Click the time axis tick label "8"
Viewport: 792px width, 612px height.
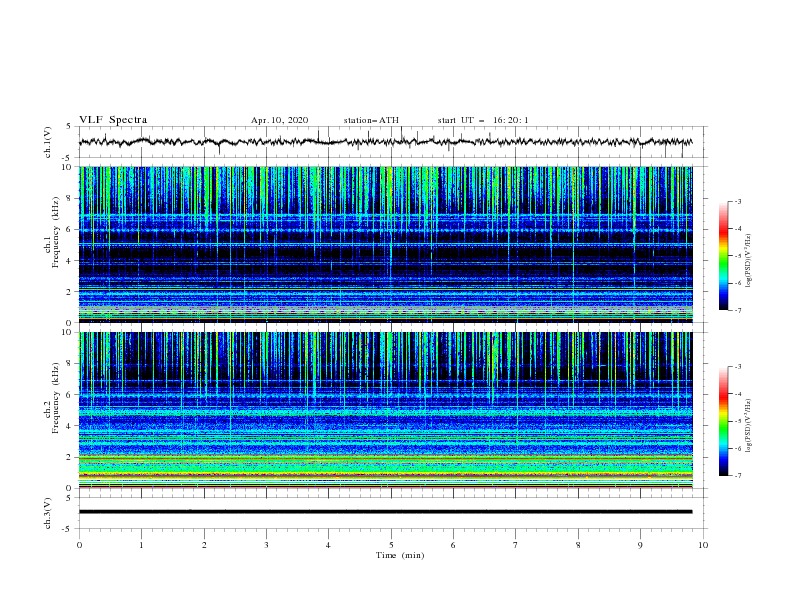tap(578, 545)
